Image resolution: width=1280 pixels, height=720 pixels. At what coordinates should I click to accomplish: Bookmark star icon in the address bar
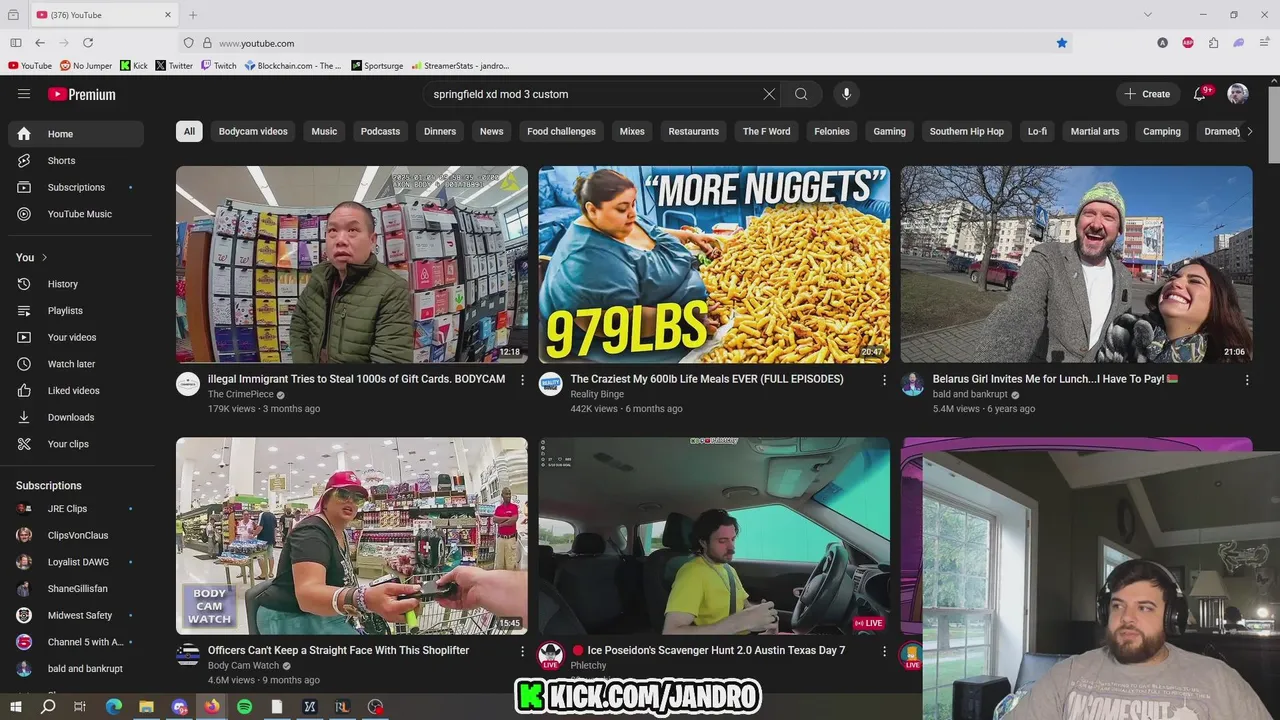pyautogui.click(x=1062, y=43)
